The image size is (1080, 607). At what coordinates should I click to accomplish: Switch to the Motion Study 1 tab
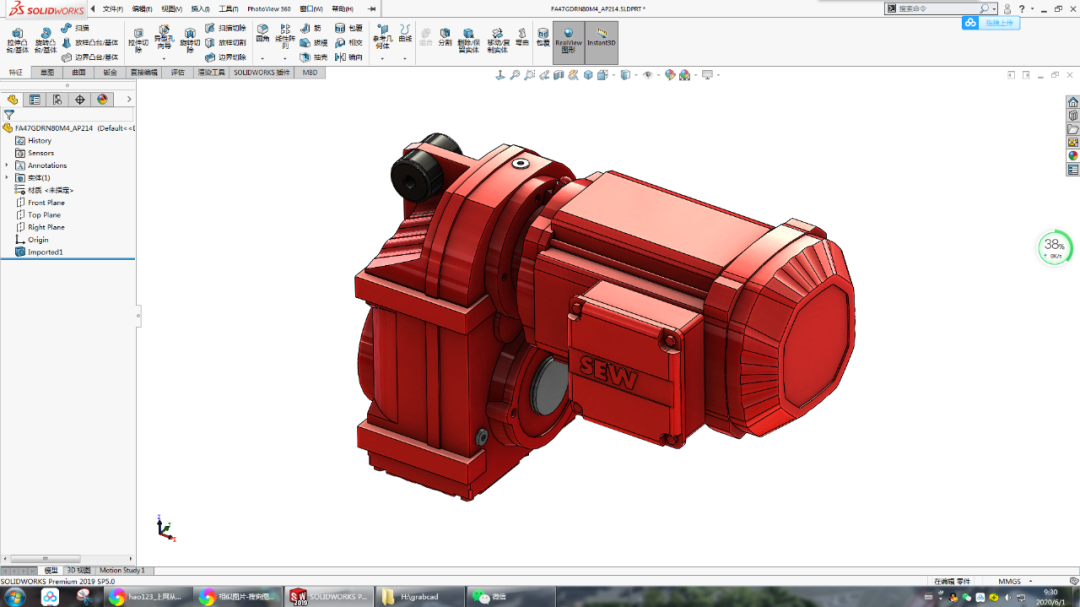[122, 570]
